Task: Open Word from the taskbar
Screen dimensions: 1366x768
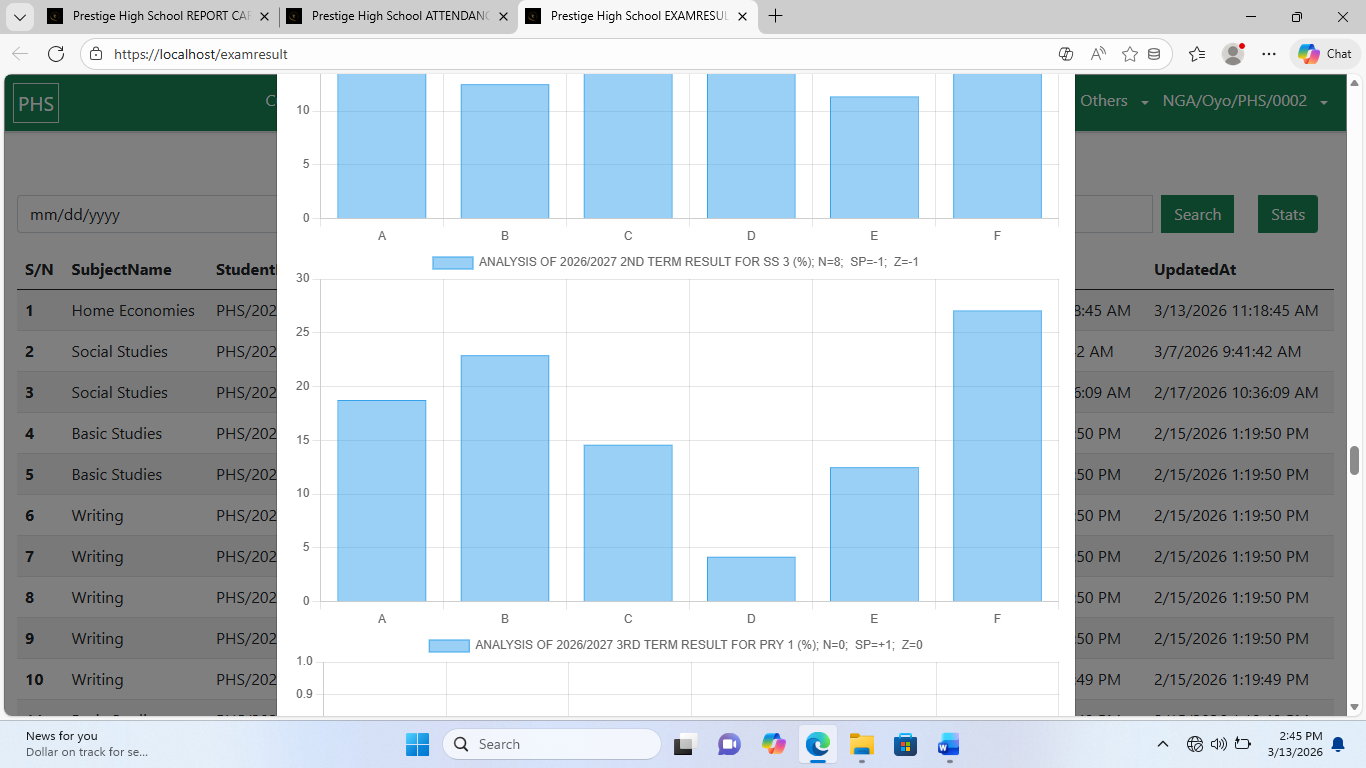Action: click(948, 744)
